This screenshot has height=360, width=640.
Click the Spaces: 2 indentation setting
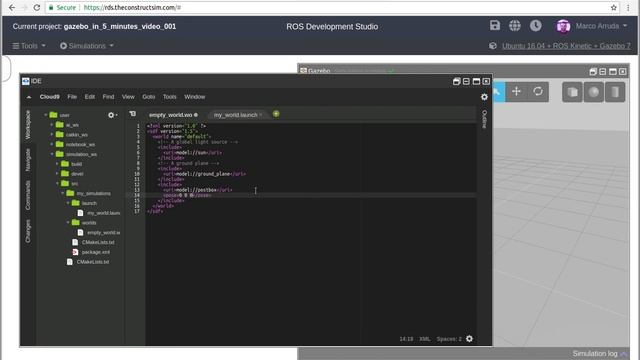tap(449, 339)
